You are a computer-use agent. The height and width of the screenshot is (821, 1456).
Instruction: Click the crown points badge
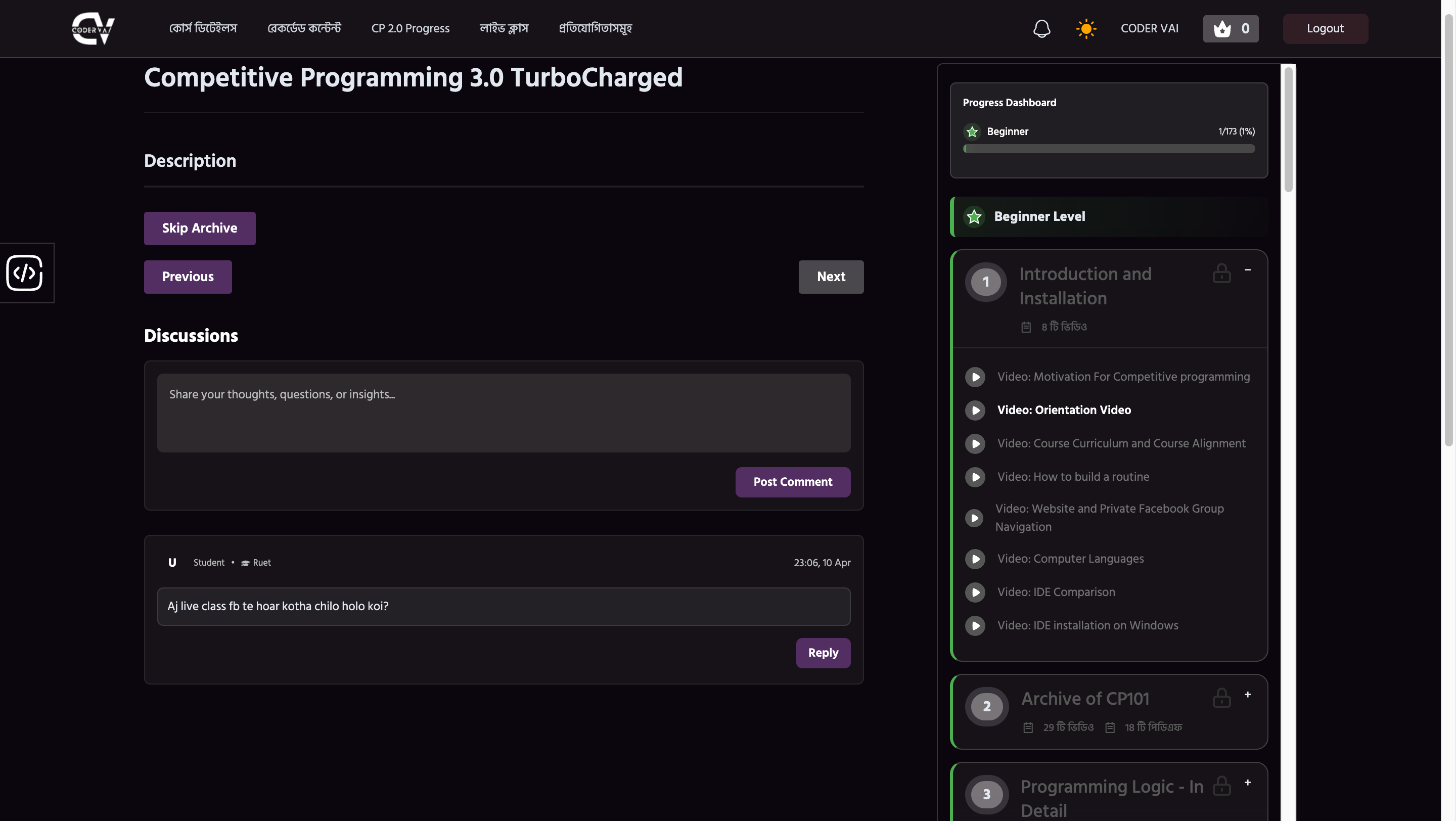[1231, 29]
